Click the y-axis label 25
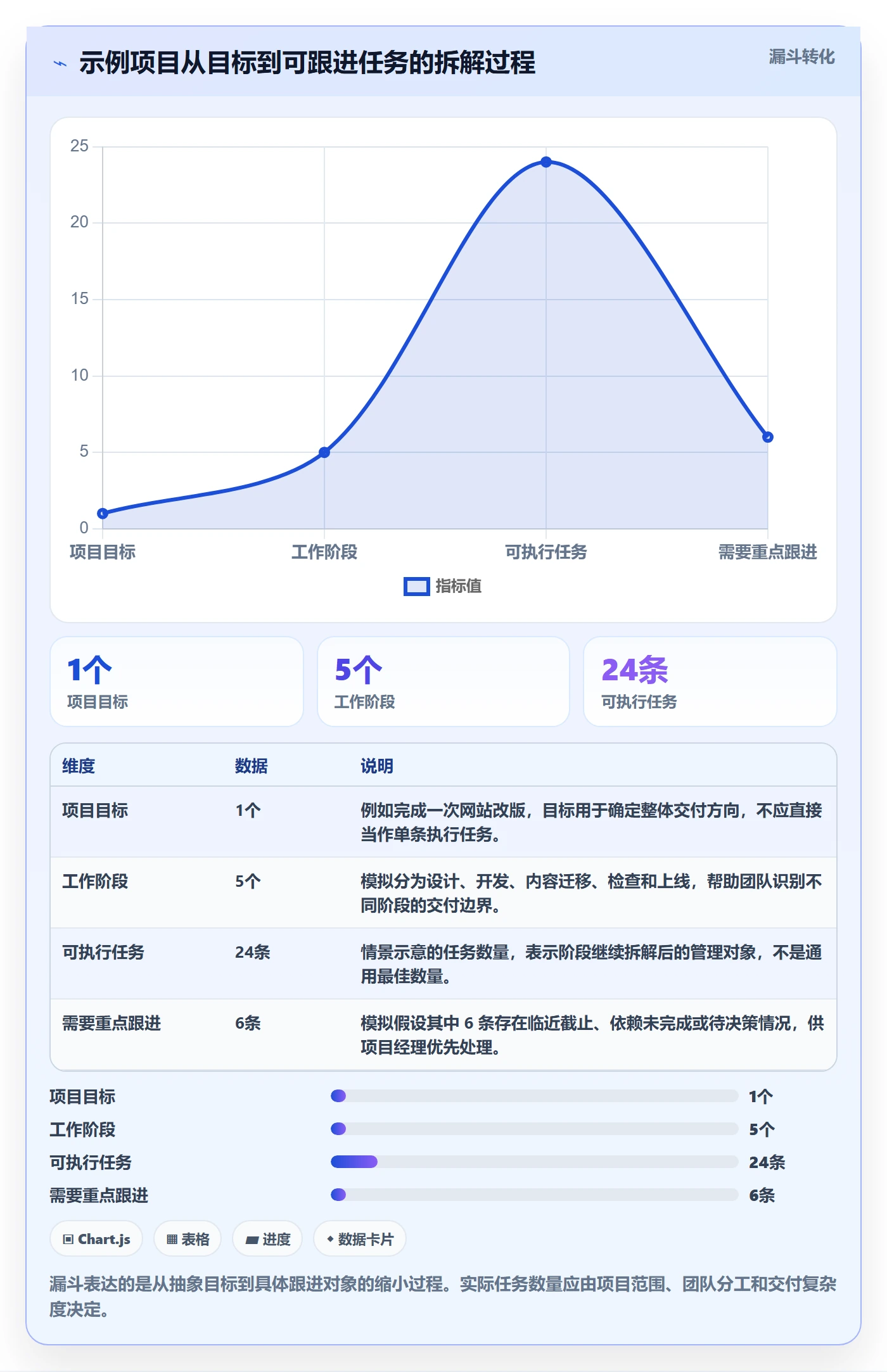Screen dimensions: 887x1372 [80, 146]
